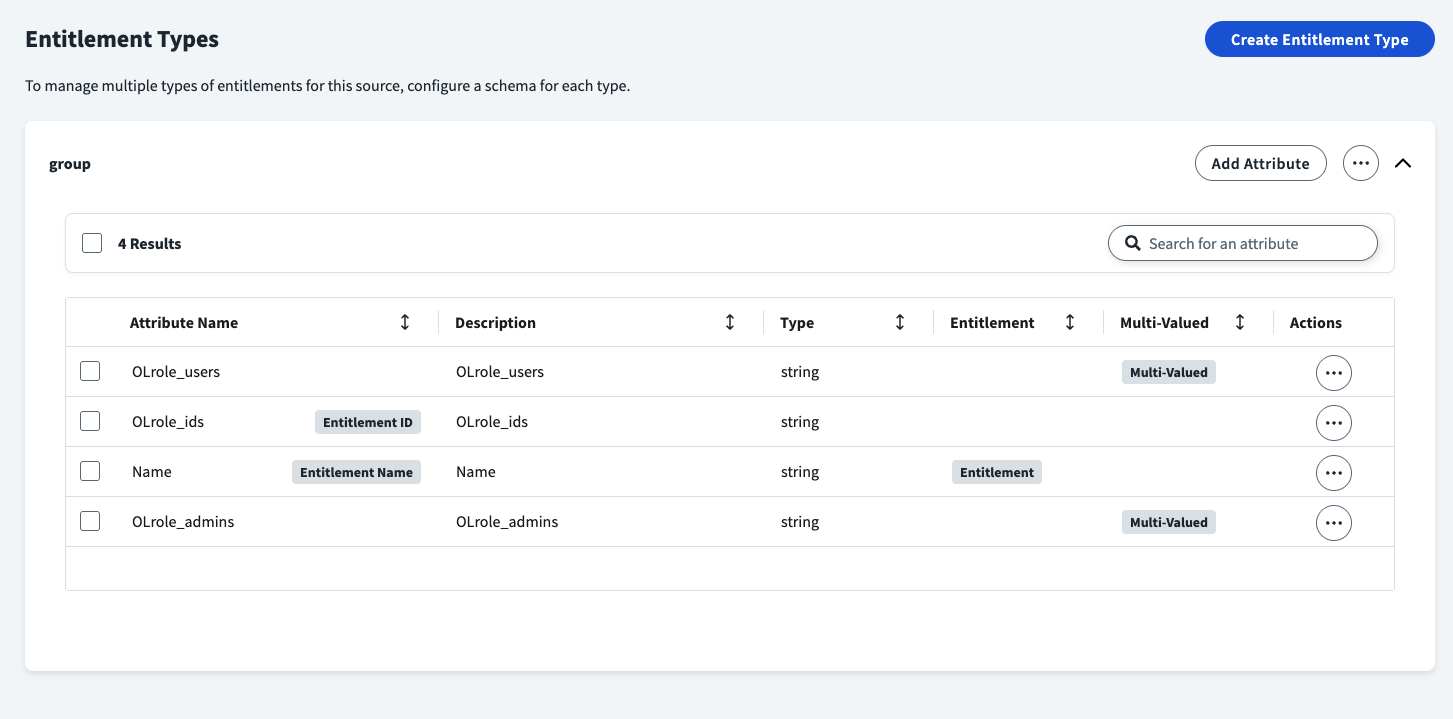Select all 4 results checkbox
The width and height of the screenshot is (1453, 719).
click(x=92, y=243)
